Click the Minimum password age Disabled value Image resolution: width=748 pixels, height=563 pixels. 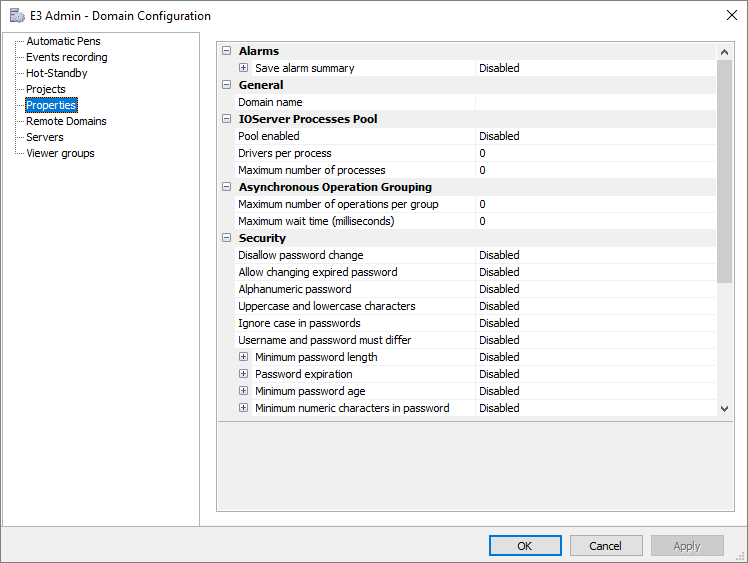pos(596,391)
